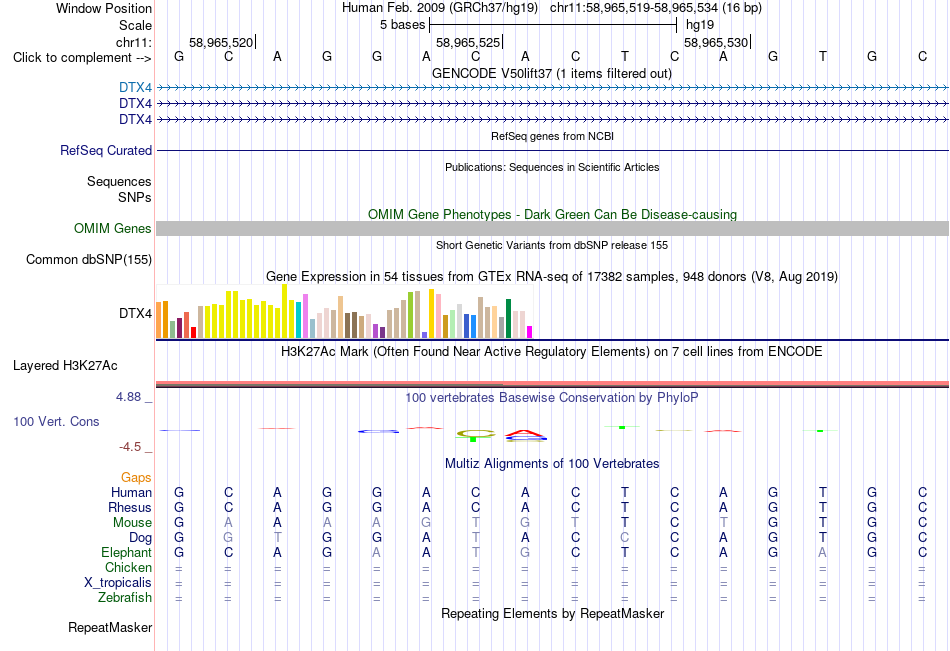
Task: Open the RefSeq Curated track label
Action: [106, 150]
